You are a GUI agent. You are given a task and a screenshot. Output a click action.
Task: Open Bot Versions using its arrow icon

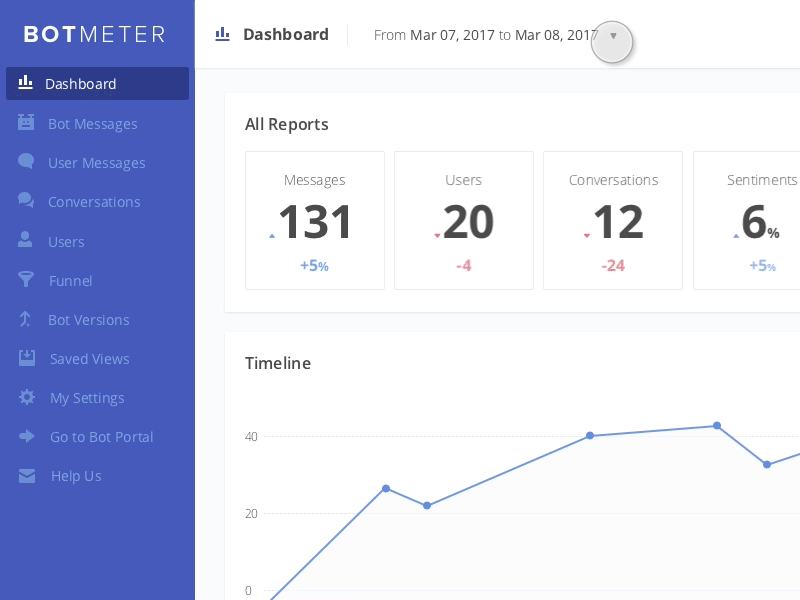(26, 319)
